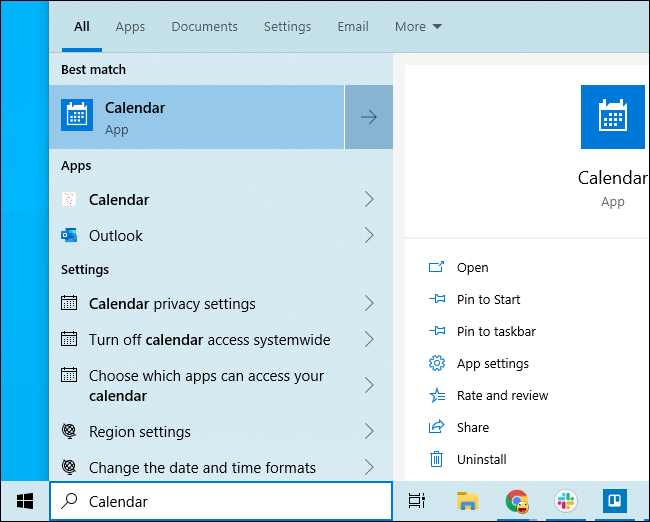The width and height of the screenshot is (650, 522).
Task: Click the Calendar privacy settings icon
Action: pyautogui.click(x=69, y=303)
